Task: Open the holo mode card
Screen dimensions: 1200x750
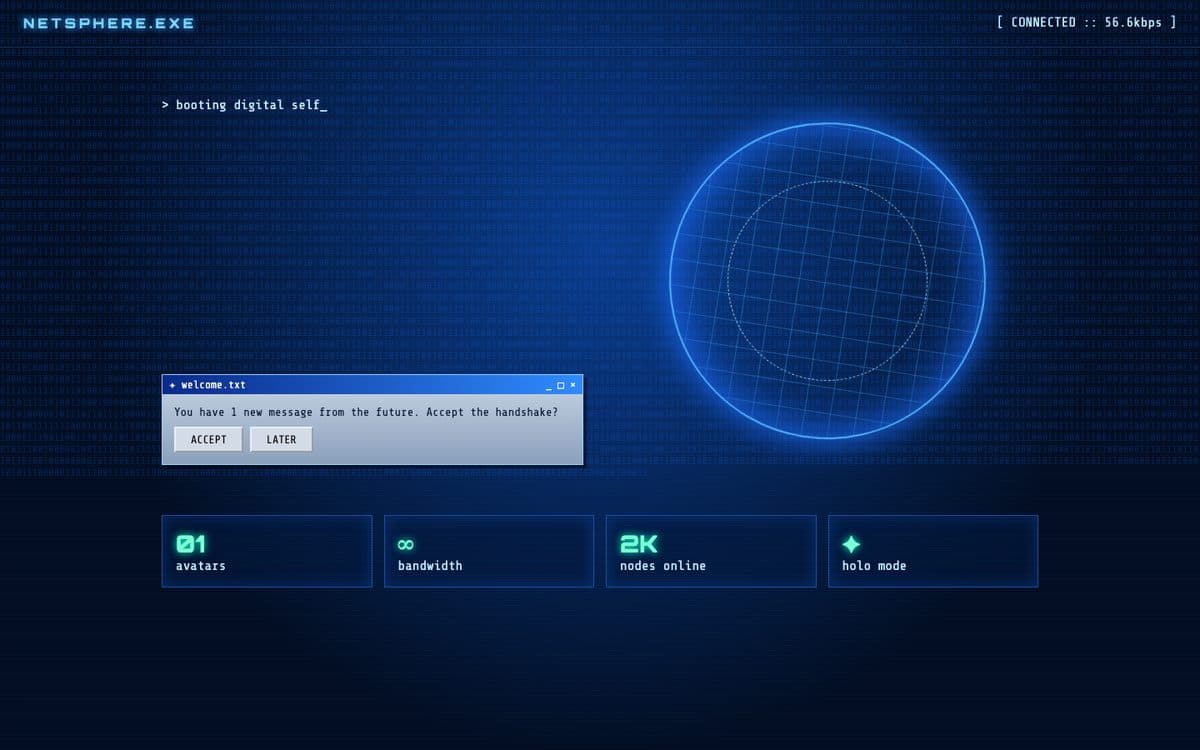Action: tap(933, 551)
